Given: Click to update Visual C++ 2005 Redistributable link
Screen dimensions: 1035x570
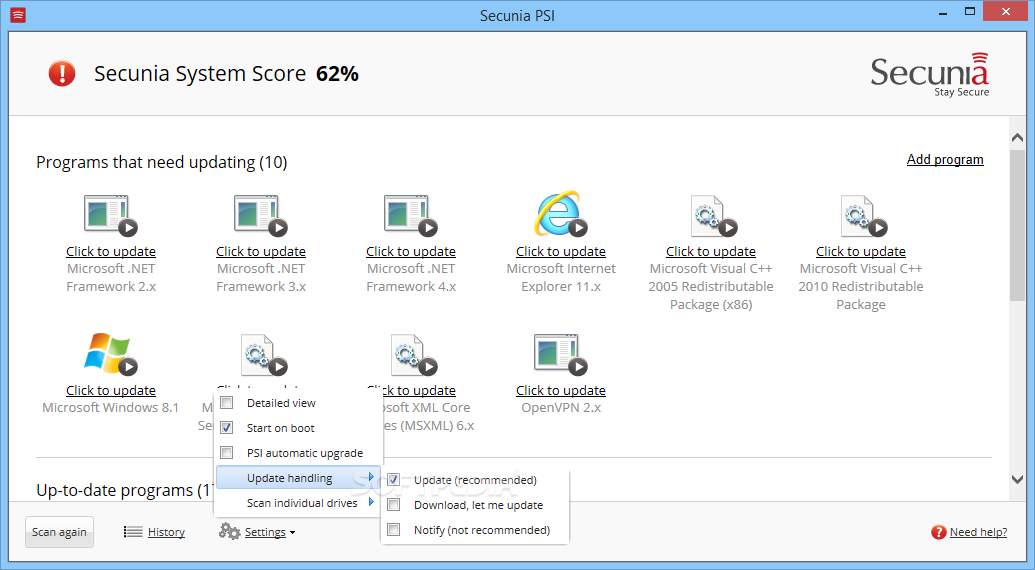Looking at the screenshot, I should click(x=711, y=251).
